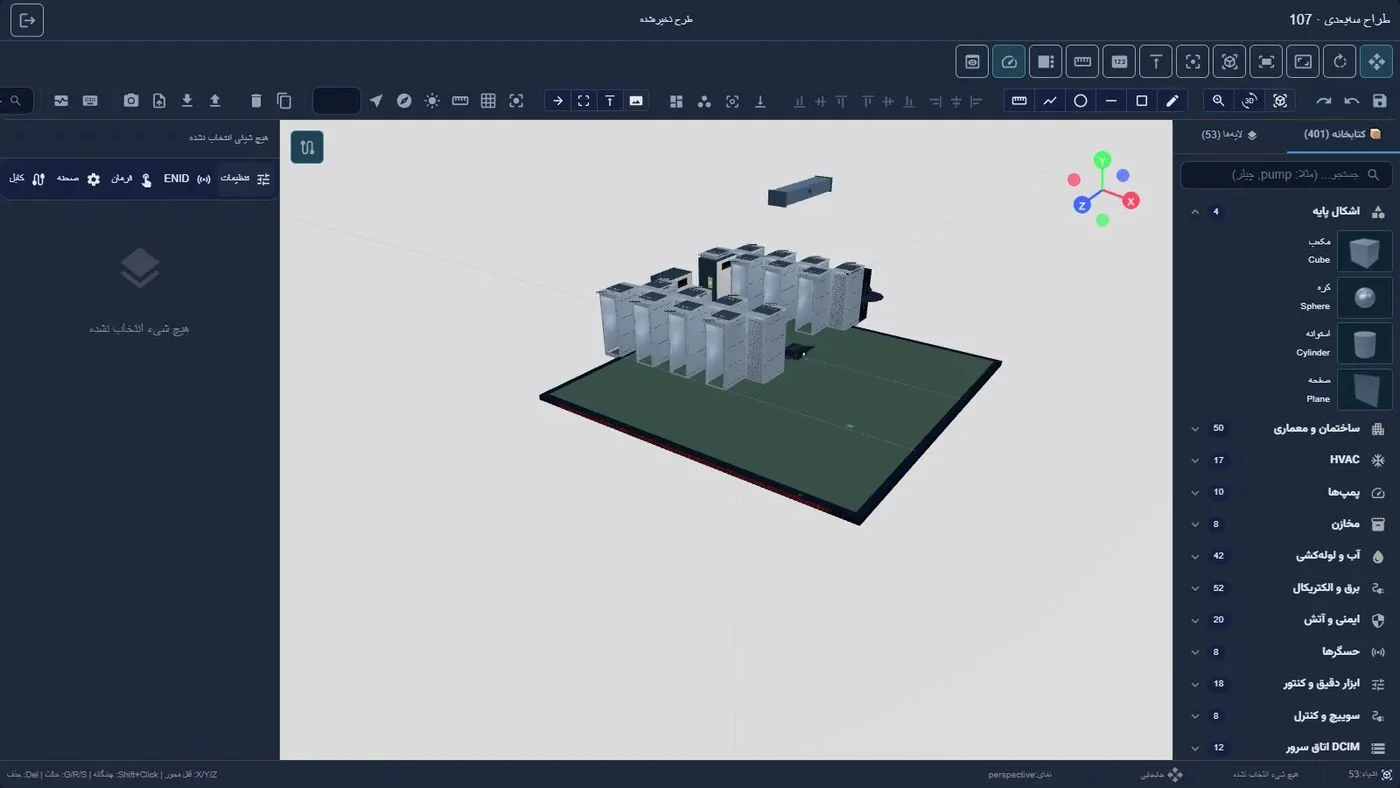Toggle the move gizmo button
Screen dimensions: 1400x788
(1377, 61)
